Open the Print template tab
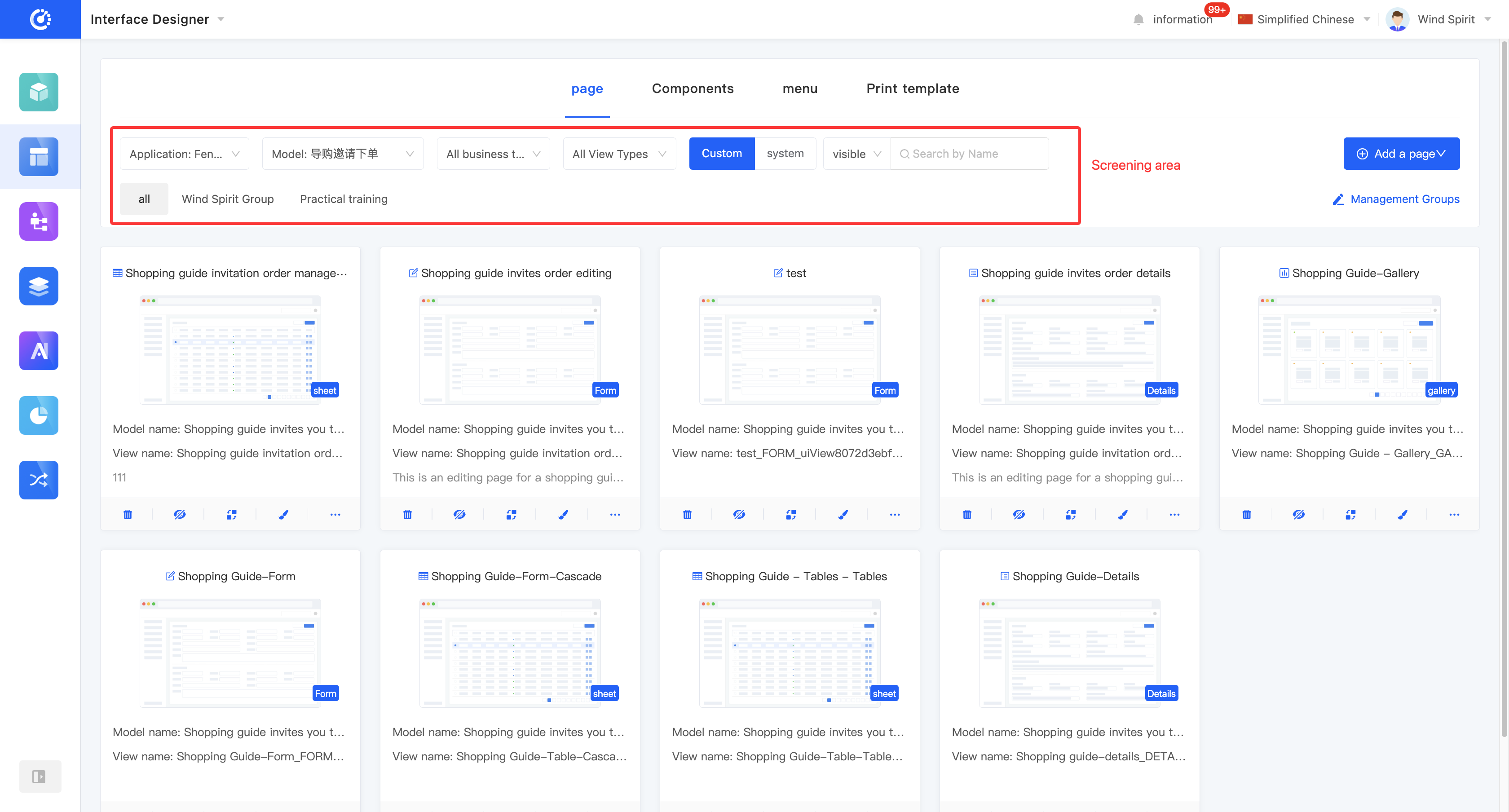1509x812 pixels. point(912,88)
